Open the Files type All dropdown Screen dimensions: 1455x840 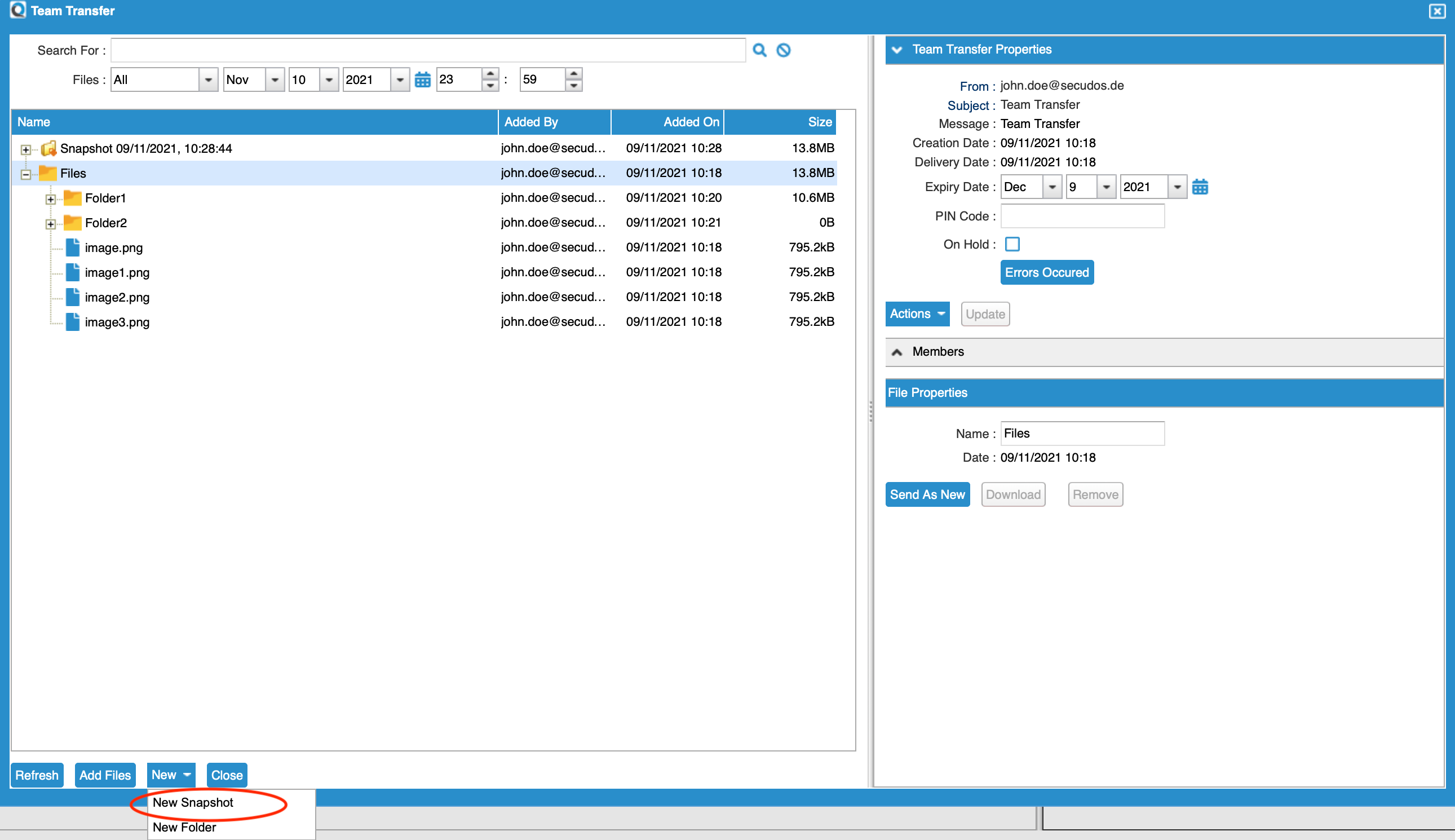pyautogui.click(x=207, y=79)
